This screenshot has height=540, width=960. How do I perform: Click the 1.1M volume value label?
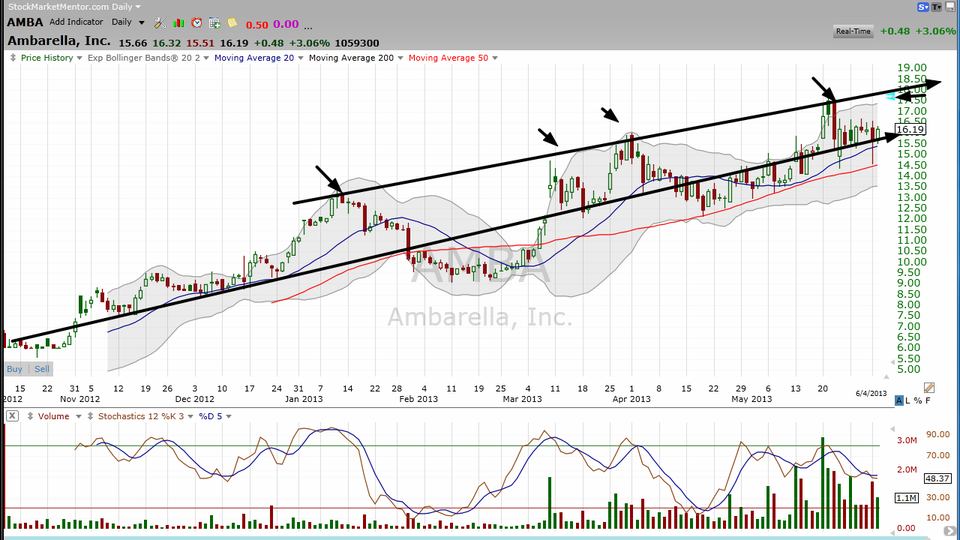907,498
